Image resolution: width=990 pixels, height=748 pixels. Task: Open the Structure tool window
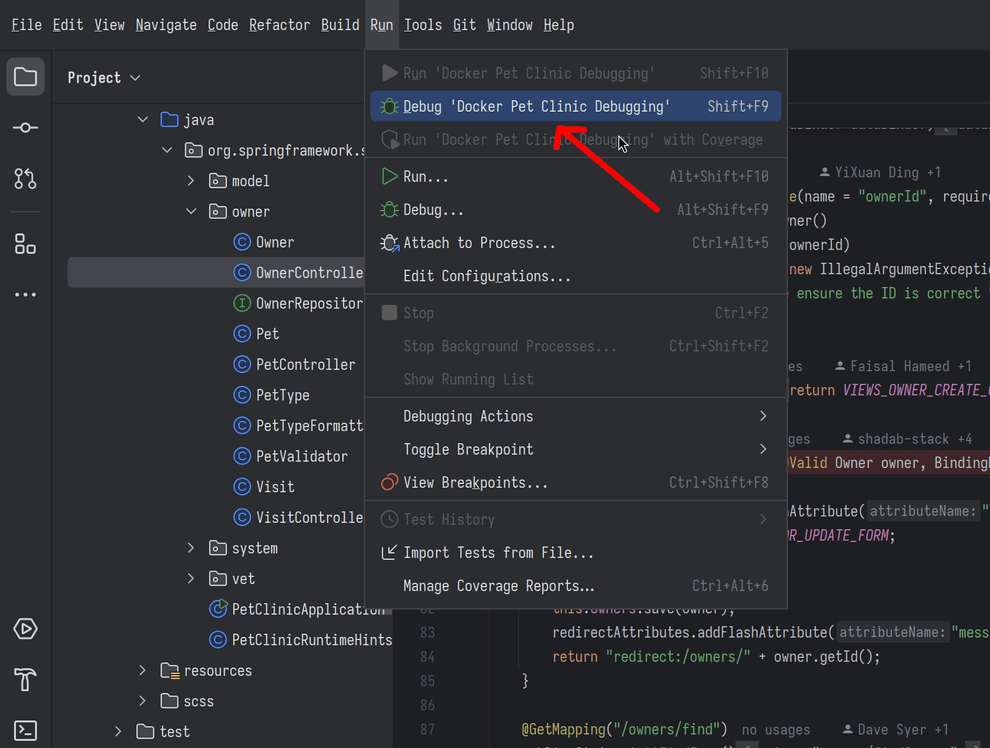pos(25,243)
